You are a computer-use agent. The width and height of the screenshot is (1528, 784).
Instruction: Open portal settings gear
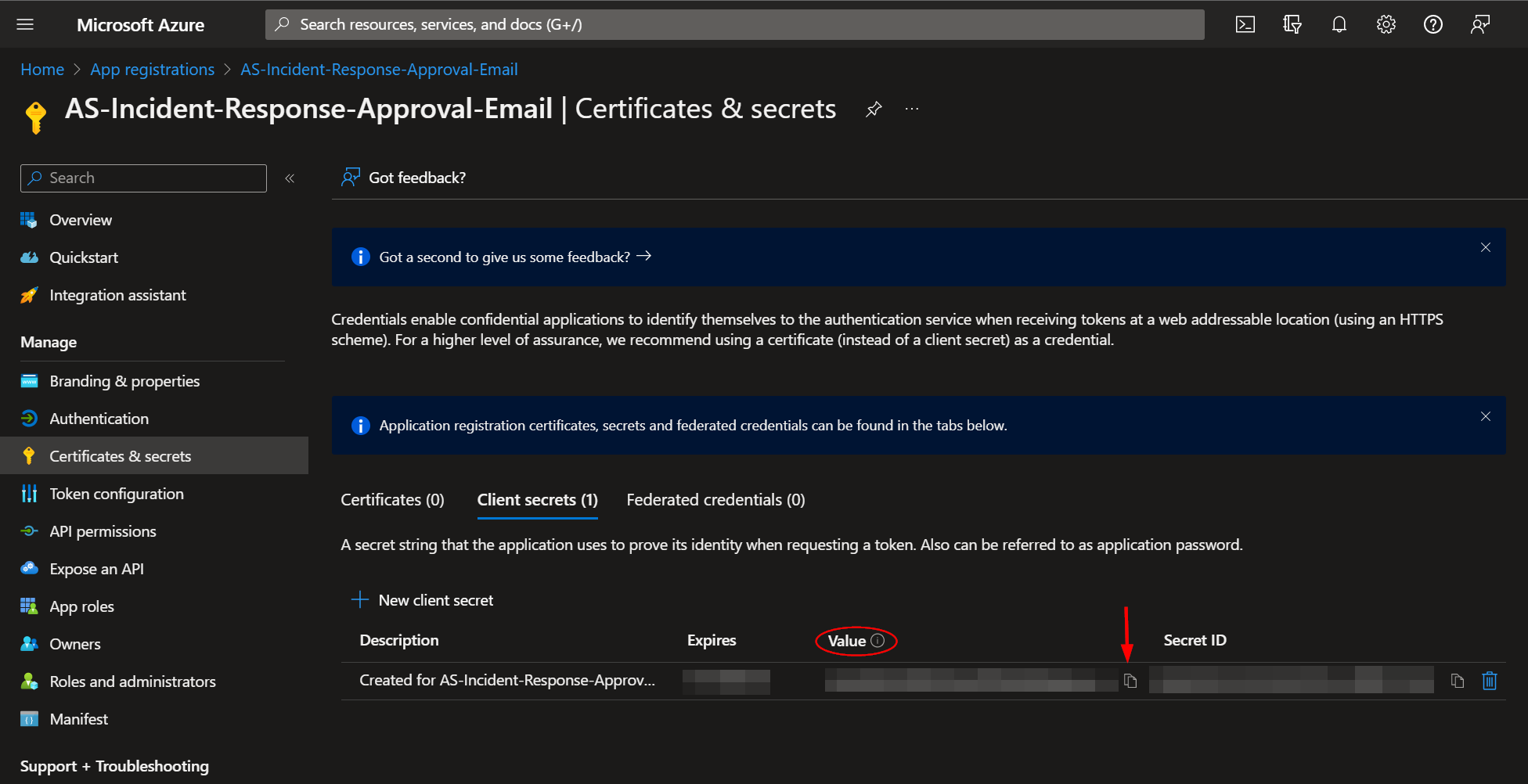click(1386, 24)
